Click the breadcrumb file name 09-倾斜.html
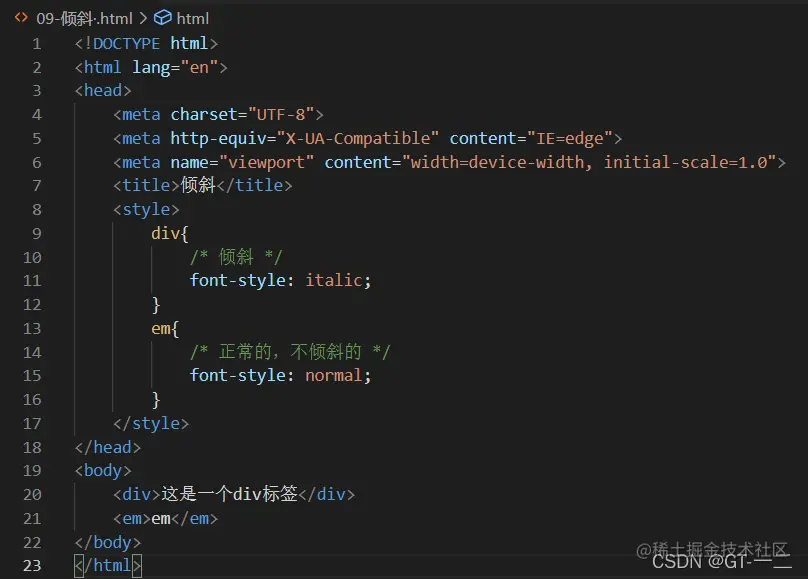808x579 pixels. 85,19
